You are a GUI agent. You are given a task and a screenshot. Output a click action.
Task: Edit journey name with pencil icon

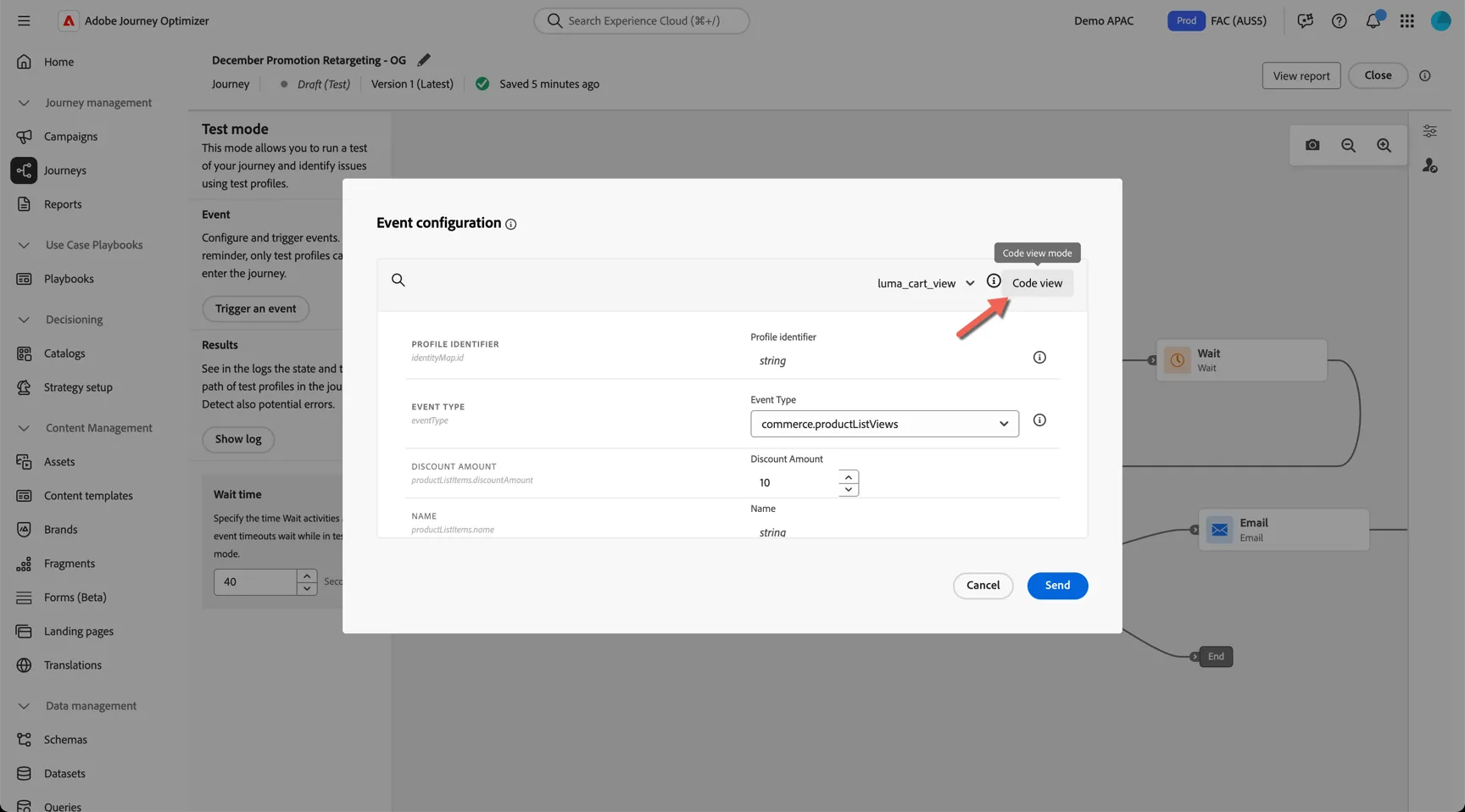coord(424,59)
